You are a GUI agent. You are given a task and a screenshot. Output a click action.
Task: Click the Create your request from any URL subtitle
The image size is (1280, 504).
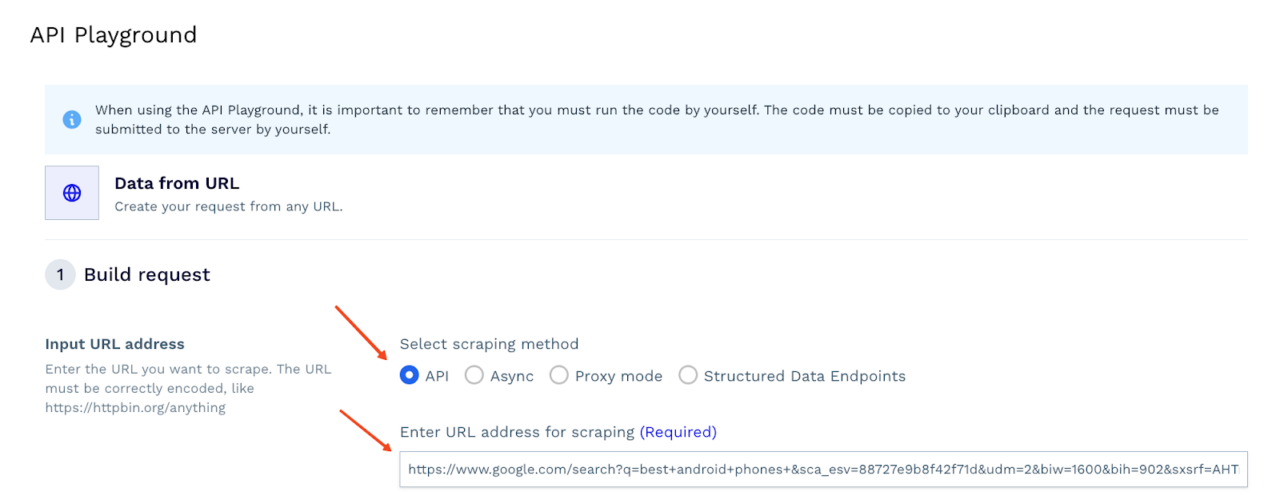click(x=228, y=207)
